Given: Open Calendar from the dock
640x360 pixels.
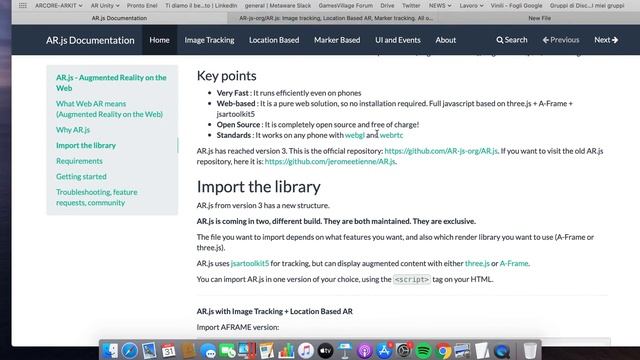Looking at the screenshot, I should coord(169,351).
